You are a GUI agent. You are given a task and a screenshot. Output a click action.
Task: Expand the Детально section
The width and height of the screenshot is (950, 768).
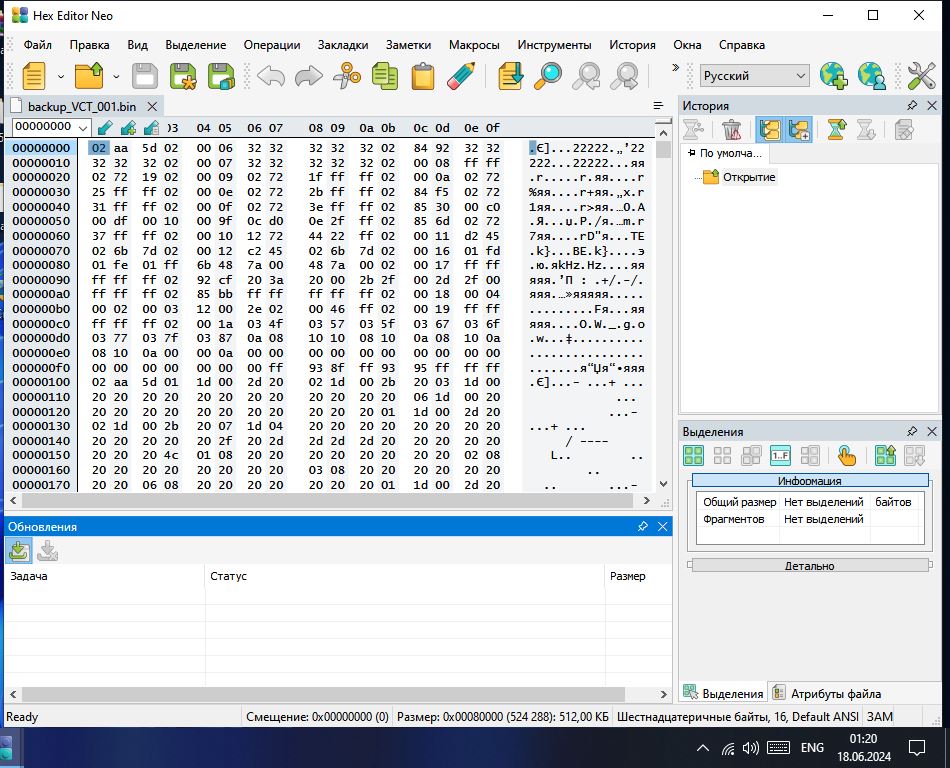[x=810, y=566]
